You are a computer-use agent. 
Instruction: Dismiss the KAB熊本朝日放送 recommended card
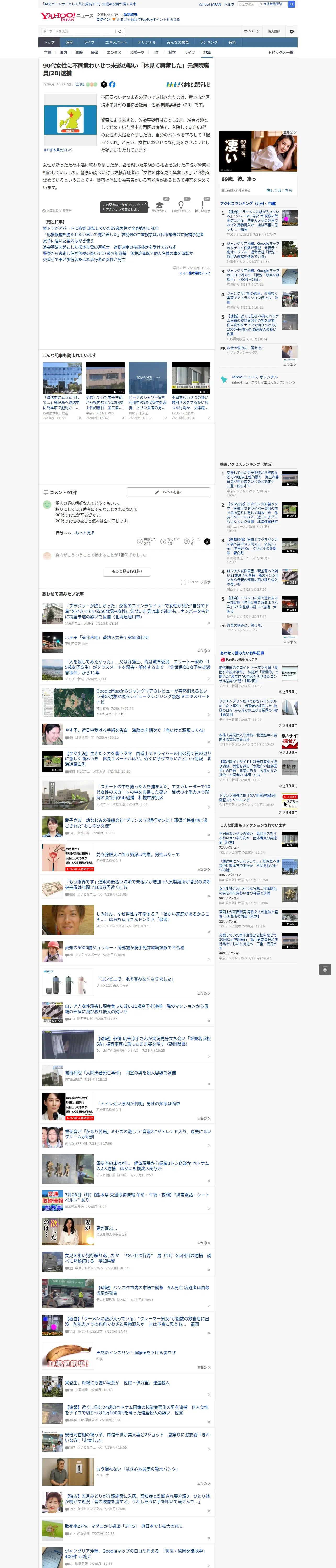point(79,418)
